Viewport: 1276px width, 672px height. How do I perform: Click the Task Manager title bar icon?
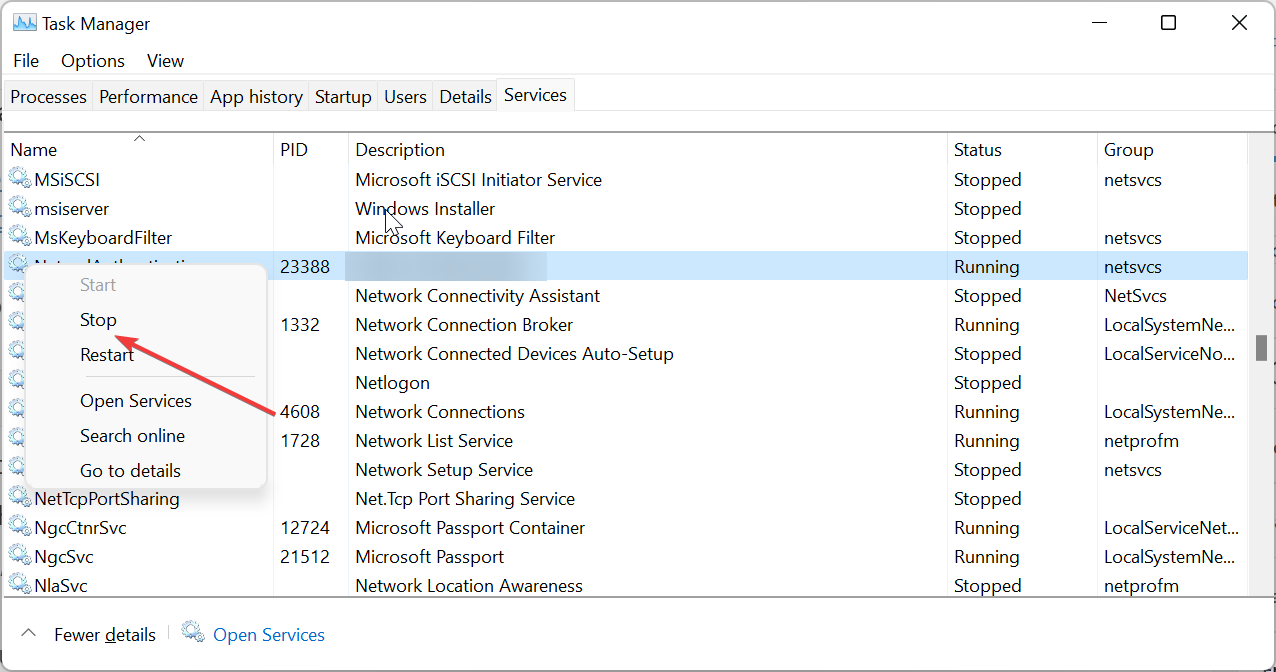24,23
